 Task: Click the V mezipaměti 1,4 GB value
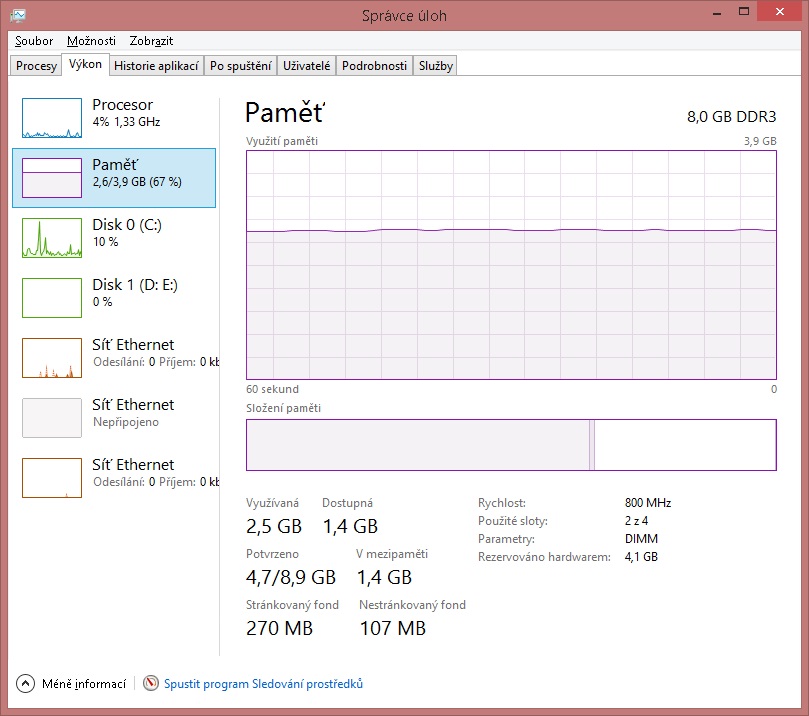384,577
